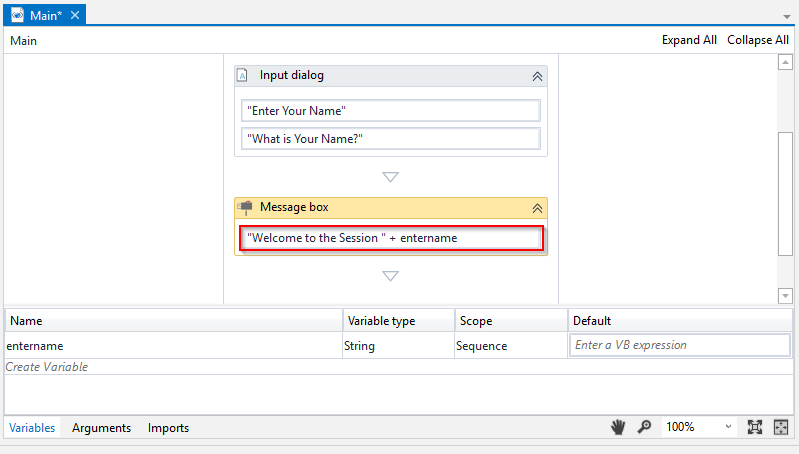Open the tab list dropdown arrow
Screen dimensions: 799x454
pos(787,17)
